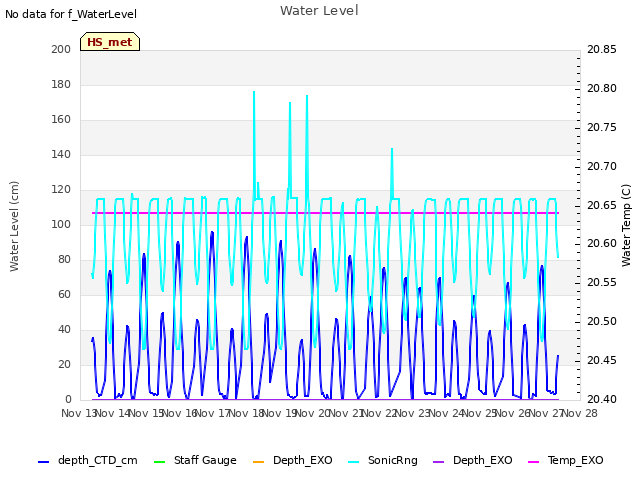The width and height of the screenshot is (640, 480).
Task: Click the 20.65 right axis tick label
Action: click(602, 205)
